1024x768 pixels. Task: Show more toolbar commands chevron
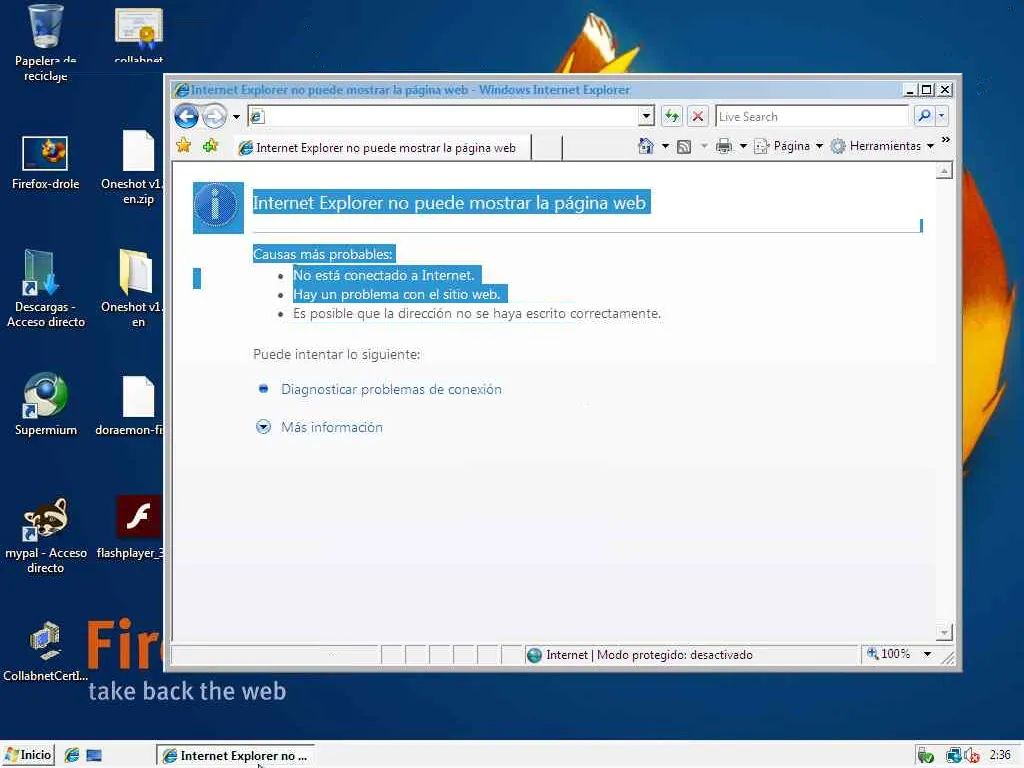pos(945,140)
